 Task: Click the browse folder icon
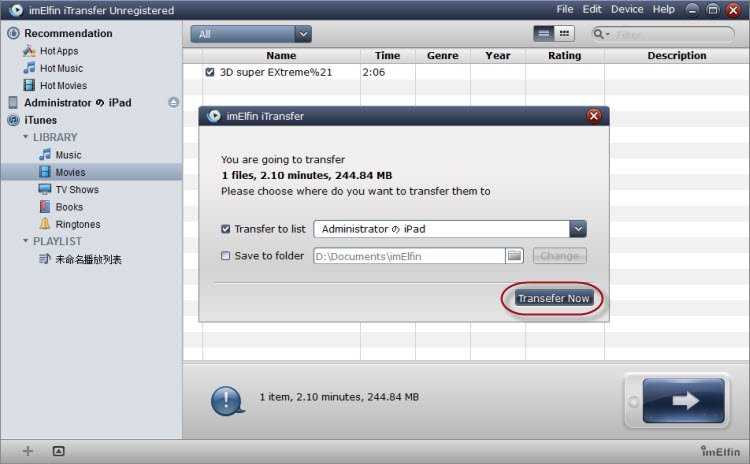pyautogui.click(x=514, y=256)
